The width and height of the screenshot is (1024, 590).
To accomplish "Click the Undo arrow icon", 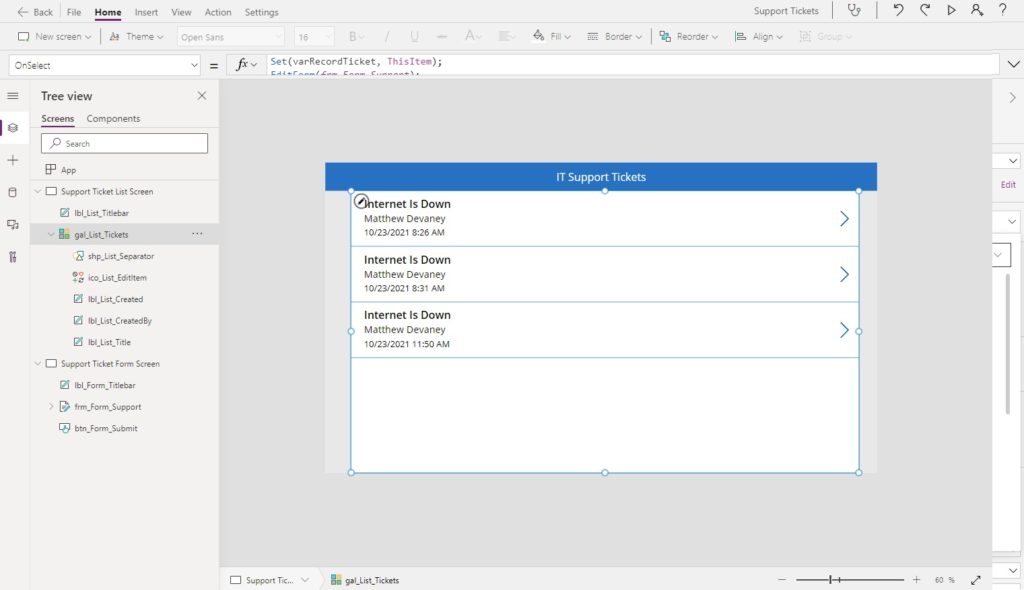I will 899,10.
